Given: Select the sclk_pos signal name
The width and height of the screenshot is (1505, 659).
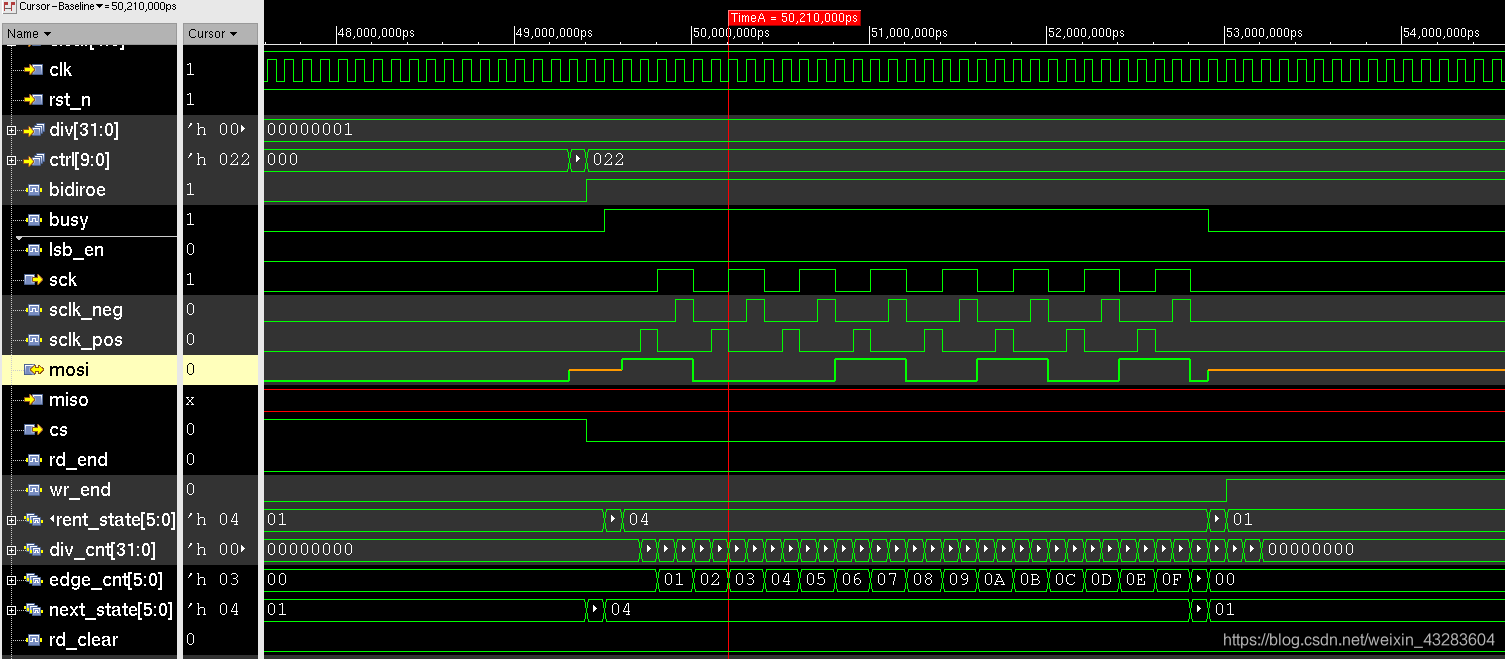Looking at the screenshot, I should click(86, 340).
